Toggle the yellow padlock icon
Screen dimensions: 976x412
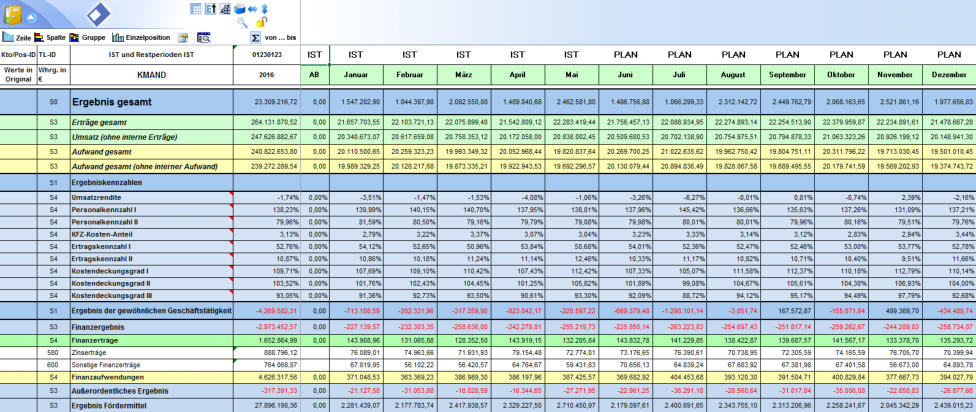[260, 22]
